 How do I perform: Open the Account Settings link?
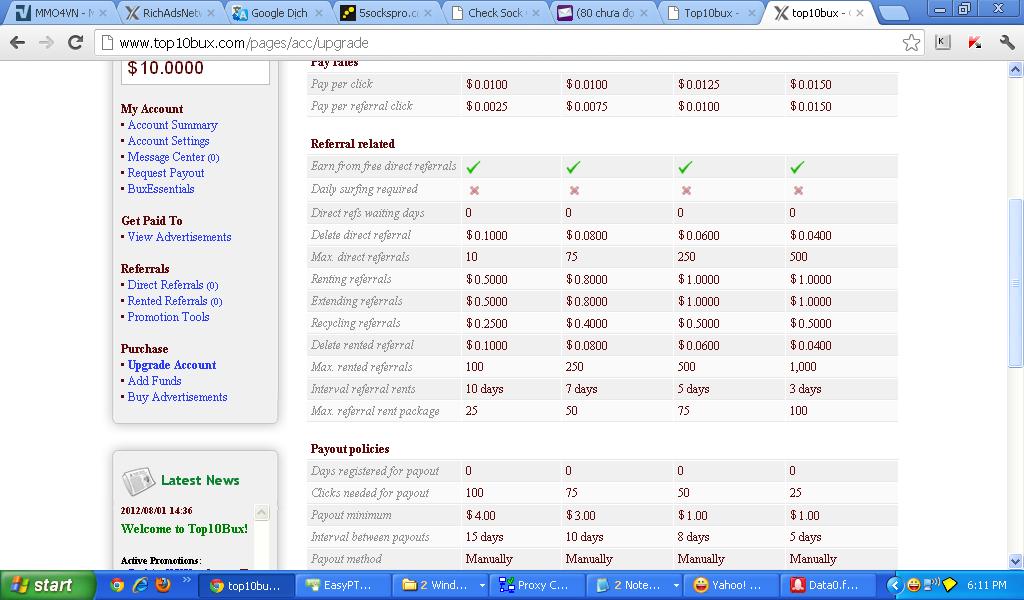(x=168, y=141)
